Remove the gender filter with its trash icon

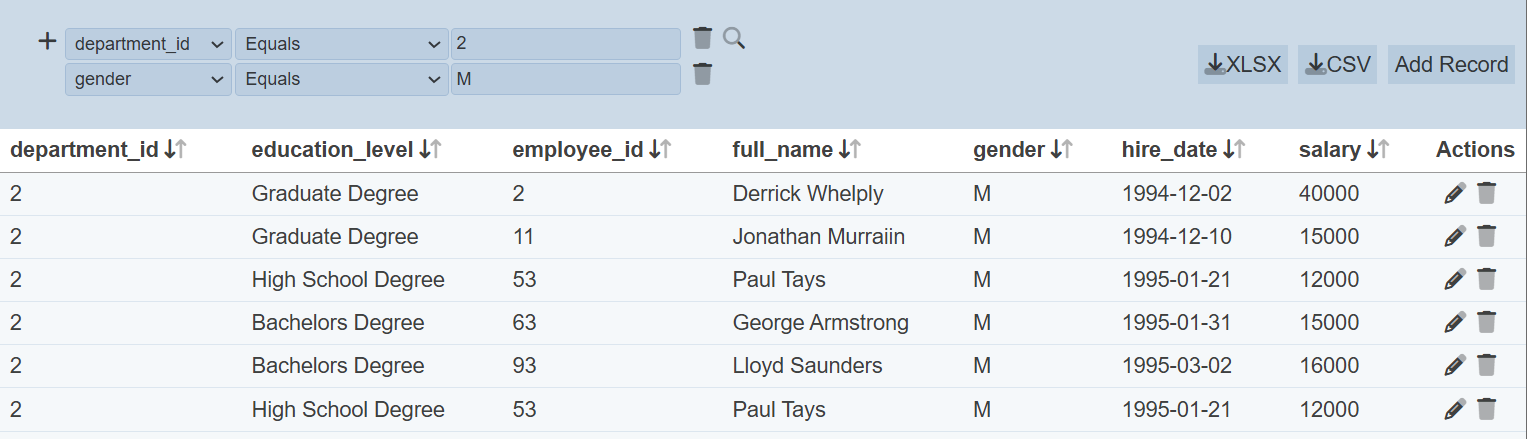point(703,75)
